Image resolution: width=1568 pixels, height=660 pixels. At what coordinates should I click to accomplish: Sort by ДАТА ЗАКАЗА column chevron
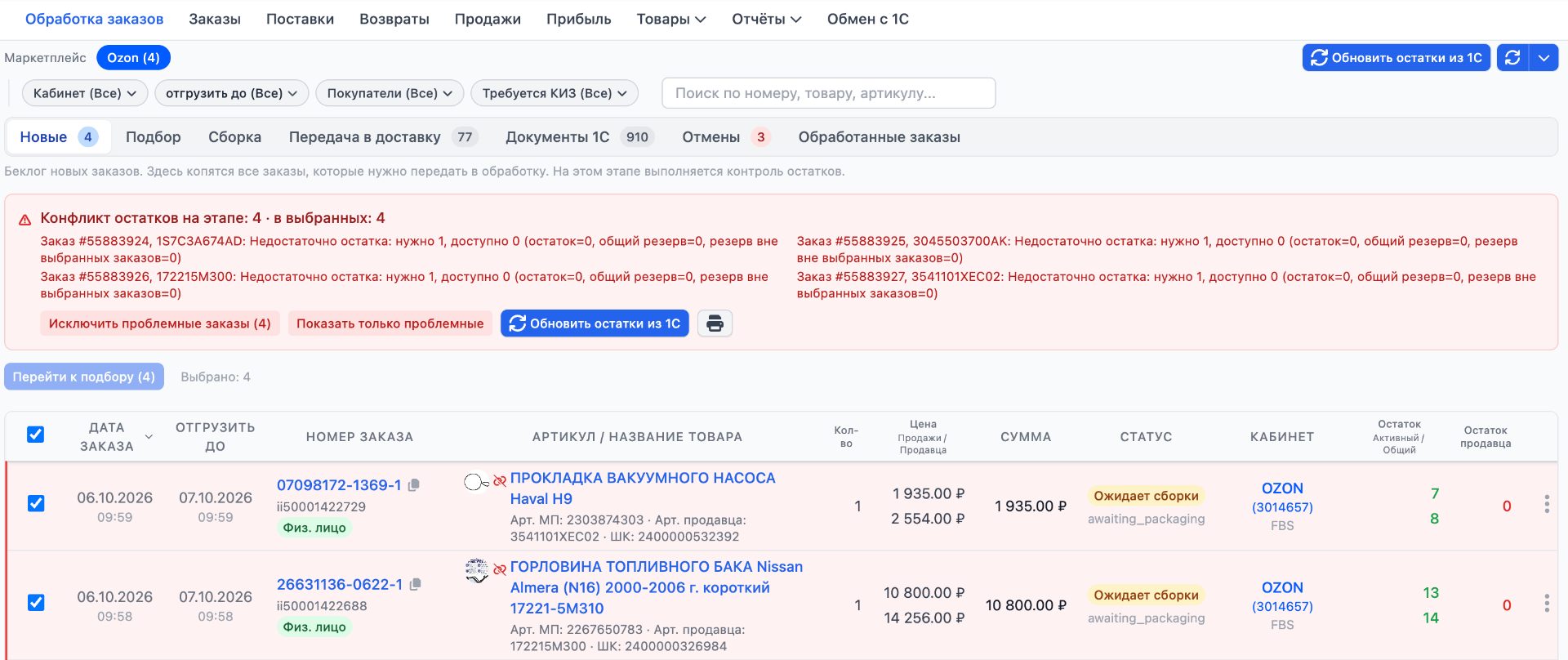[149, 437]
